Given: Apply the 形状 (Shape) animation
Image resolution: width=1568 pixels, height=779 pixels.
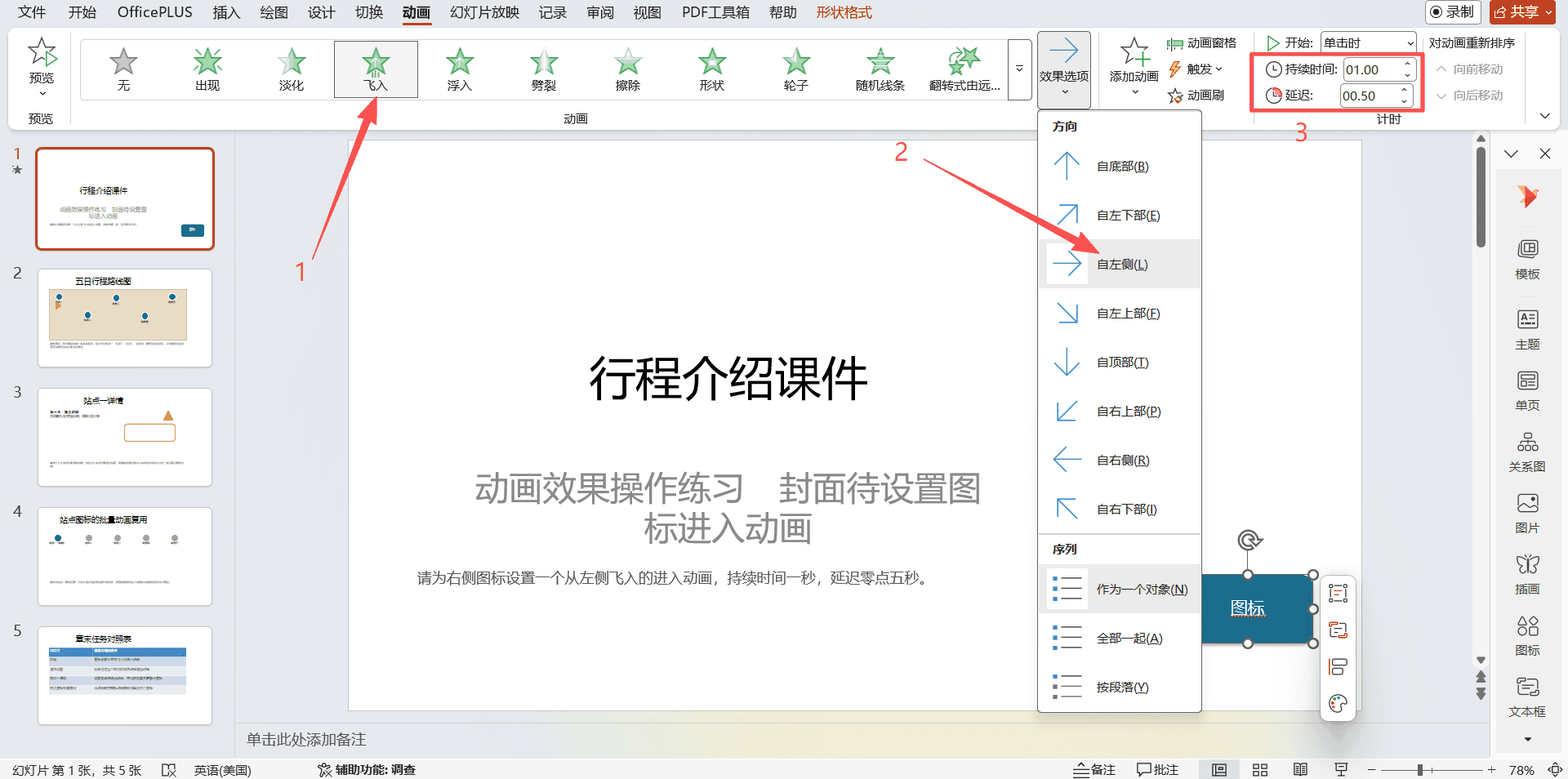Looking at the screenshot, I should (712, 69).
